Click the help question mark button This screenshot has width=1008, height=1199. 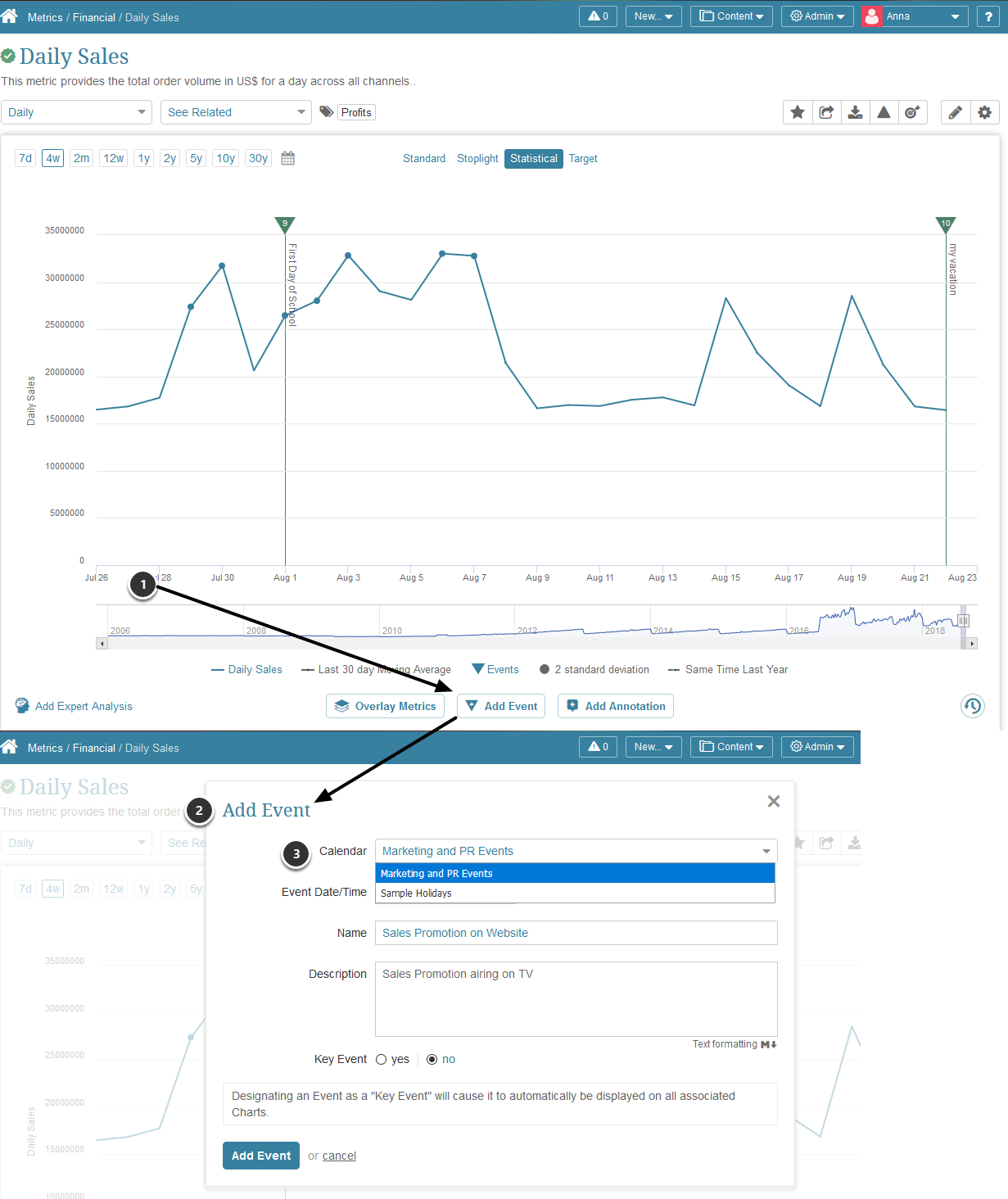click(x=988, y=16)
